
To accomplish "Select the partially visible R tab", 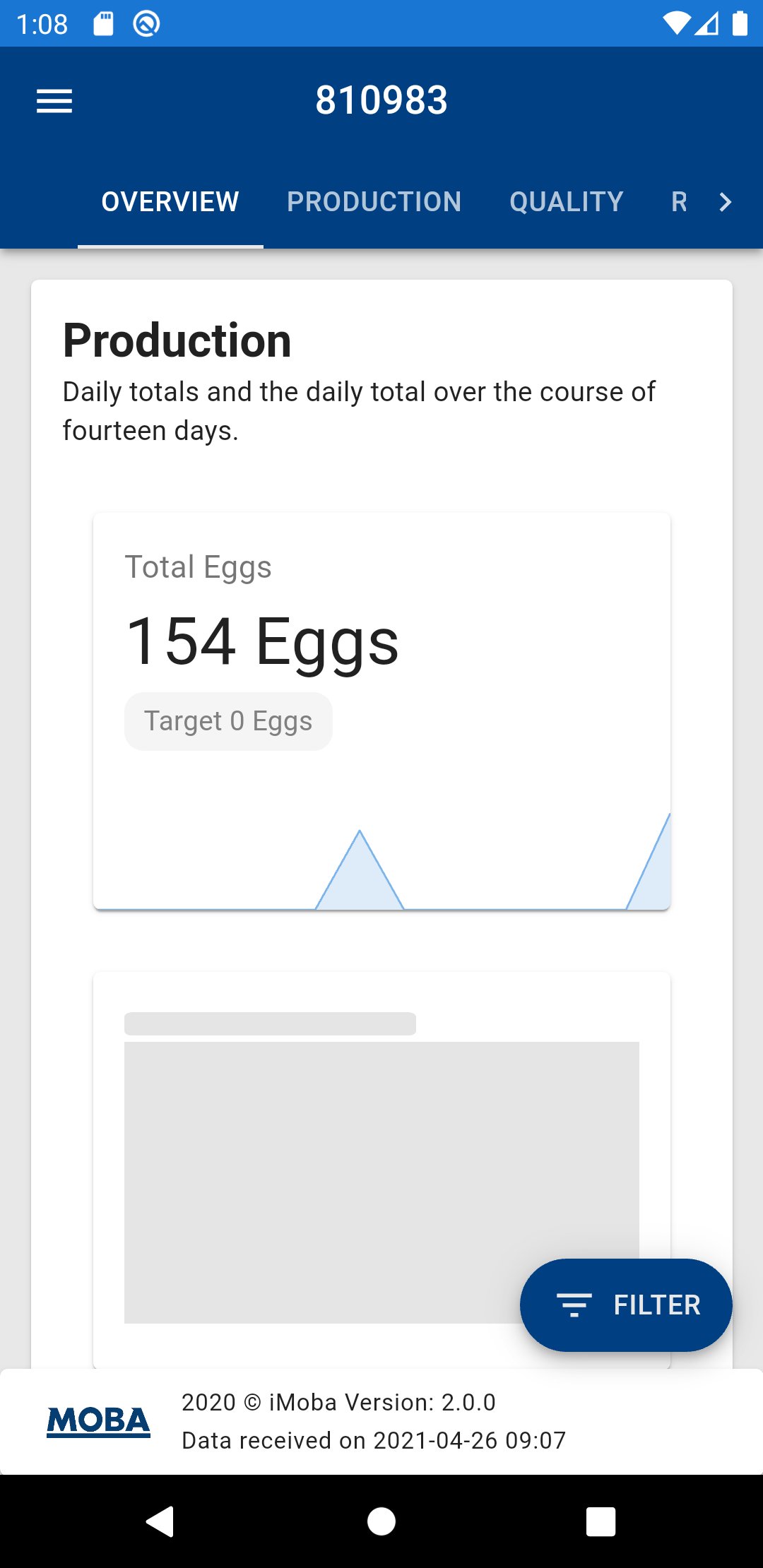I will tap(679, 202).
